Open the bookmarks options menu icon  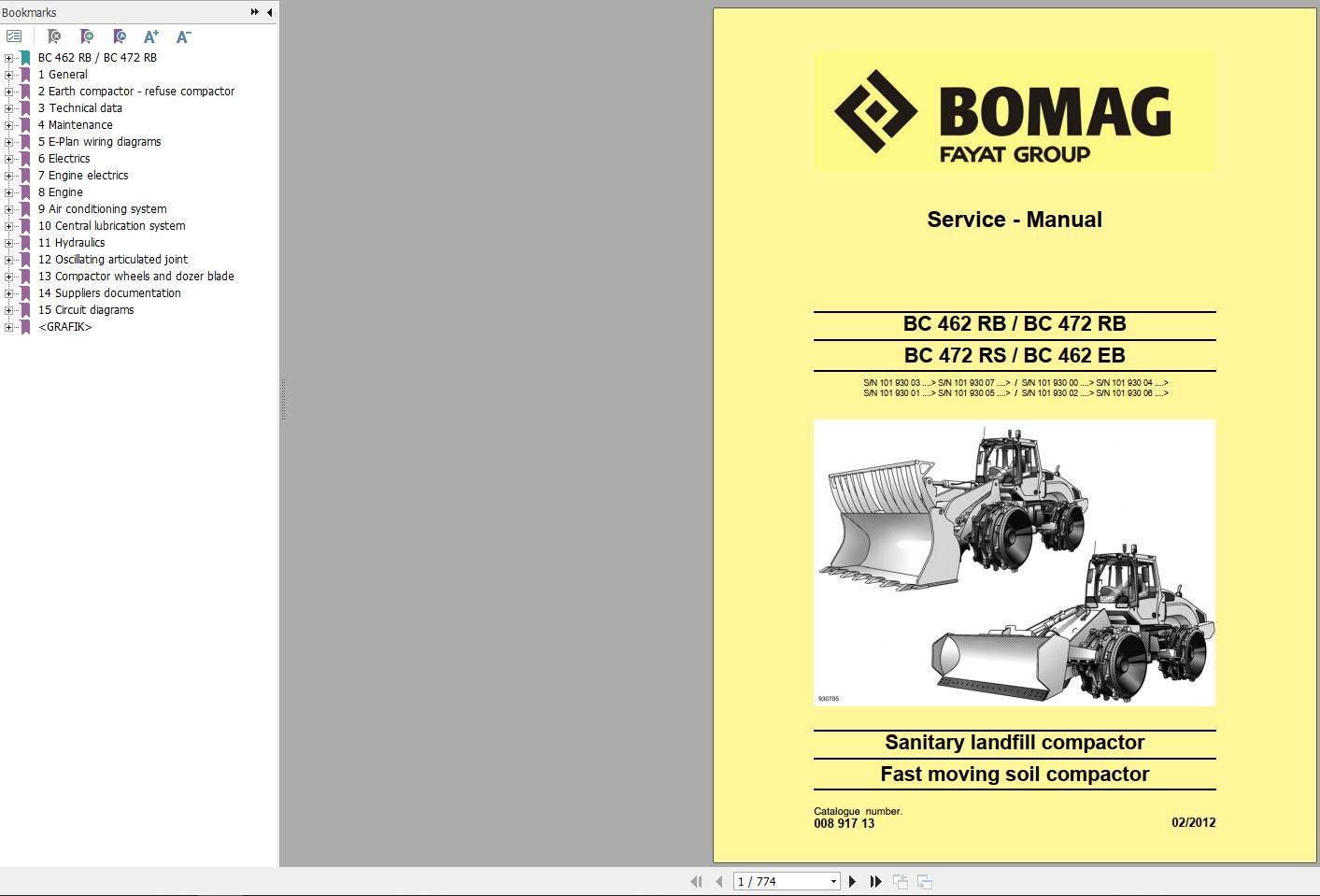pos(14,36)
